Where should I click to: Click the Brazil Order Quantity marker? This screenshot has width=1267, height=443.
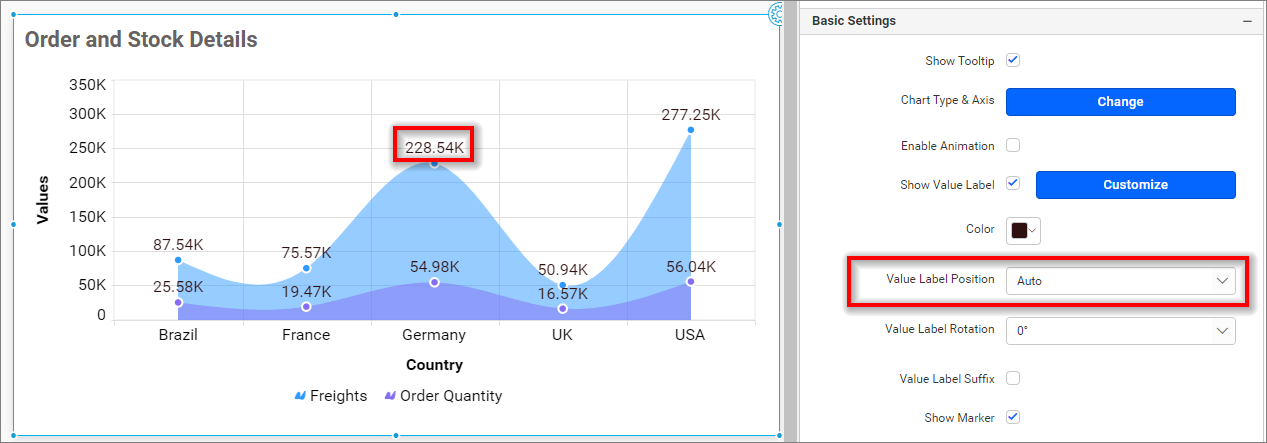tap(178, 302)
